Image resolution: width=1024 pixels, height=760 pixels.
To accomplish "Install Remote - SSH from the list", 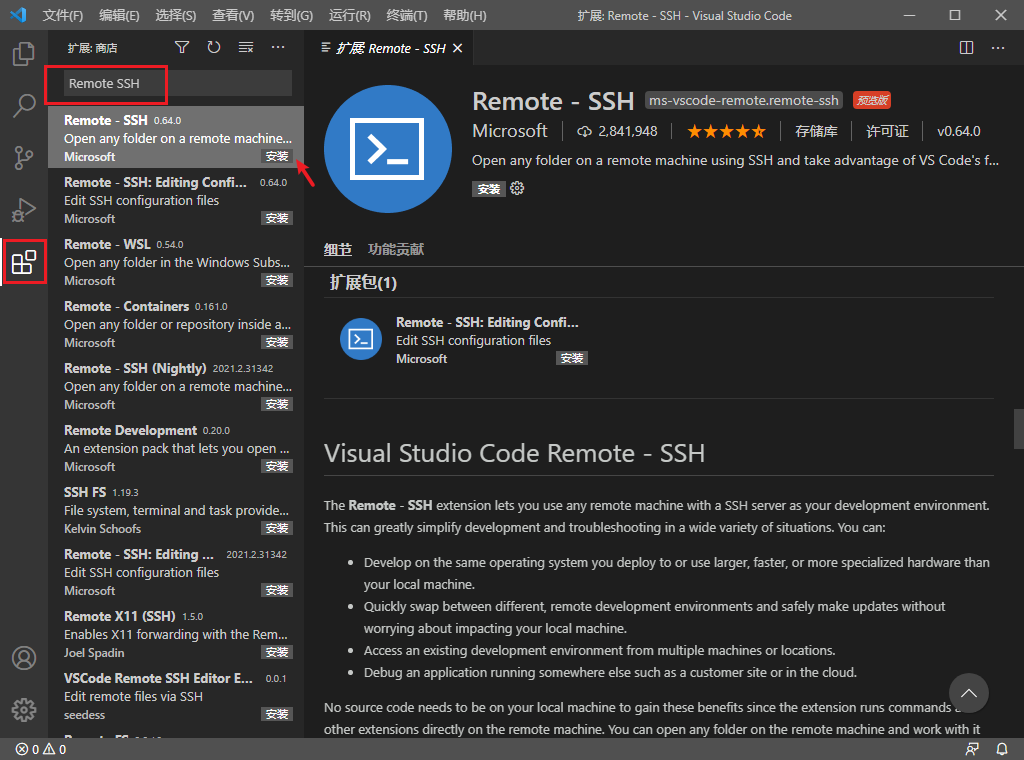I will pos(277,156).
